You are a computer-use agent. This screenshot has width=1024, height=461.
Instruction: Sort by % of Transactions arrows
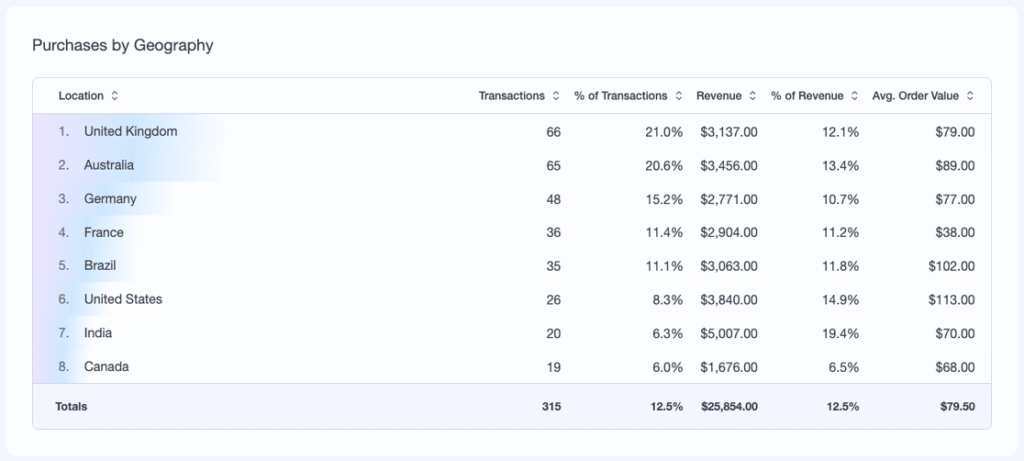pyautogui.click(x=679, y=96)
